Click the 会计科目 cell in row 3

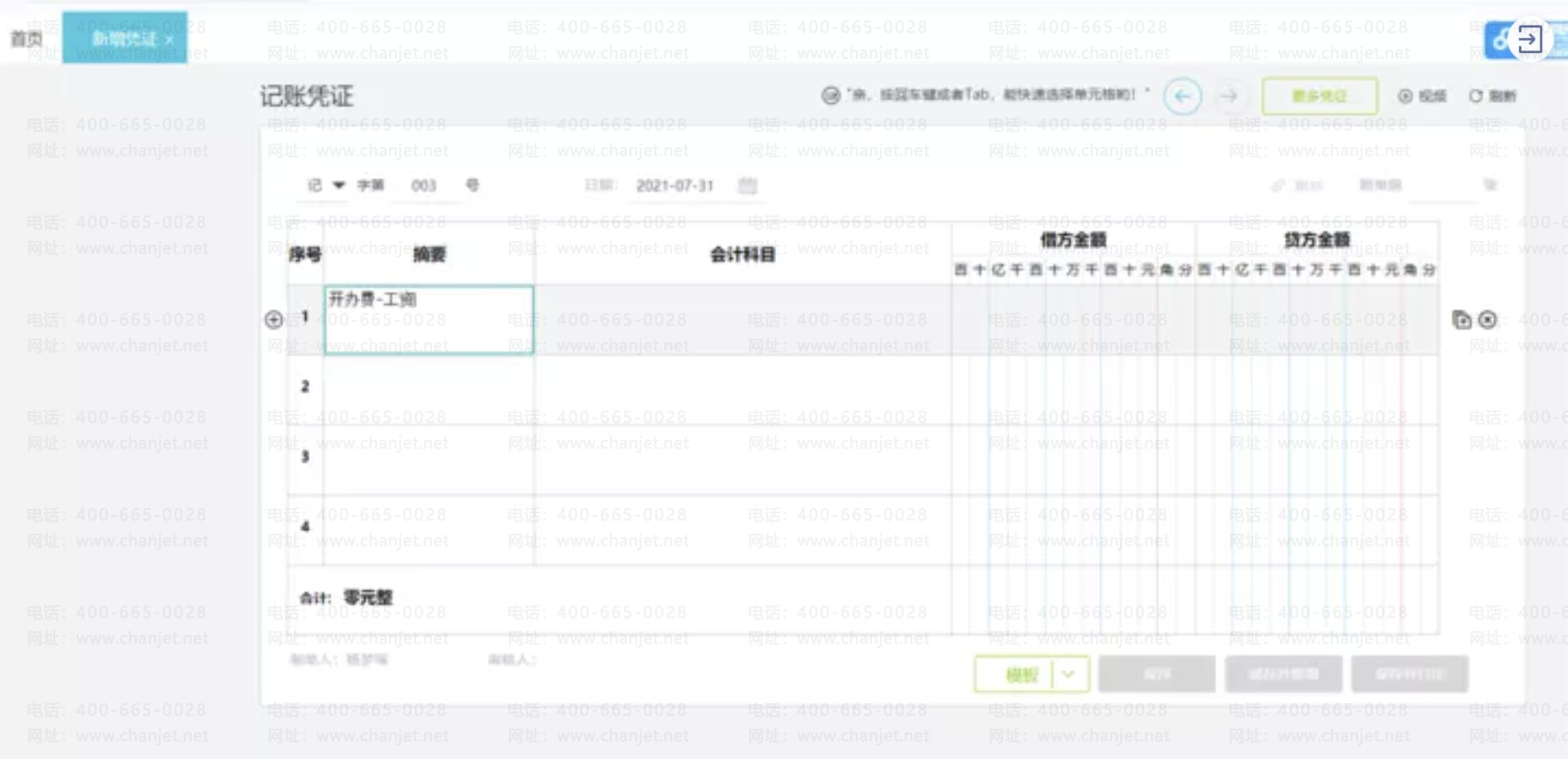pyautogui.click(x=743, y=460)
